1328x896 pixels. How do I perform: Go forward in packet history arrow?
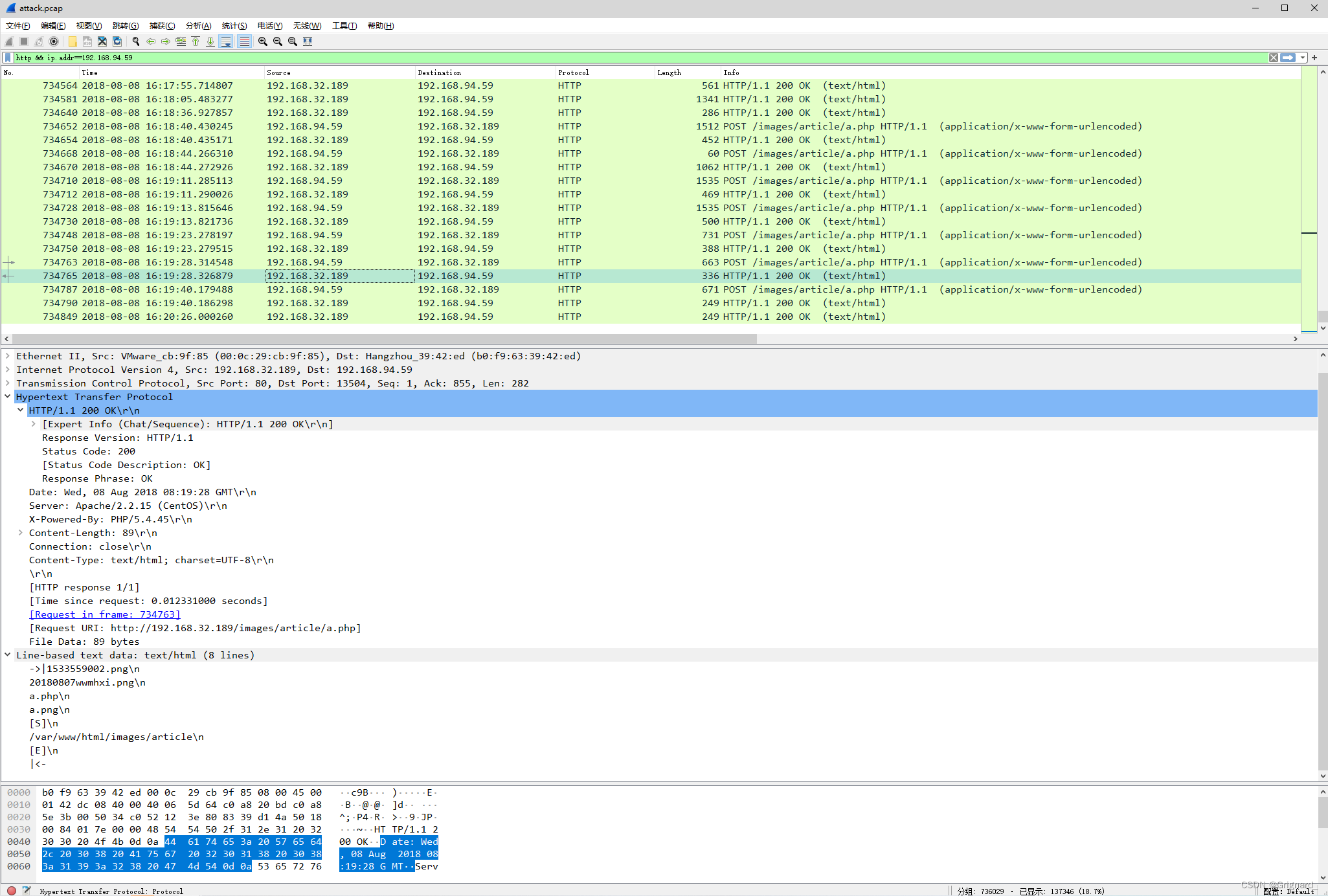tap(166, 41)
